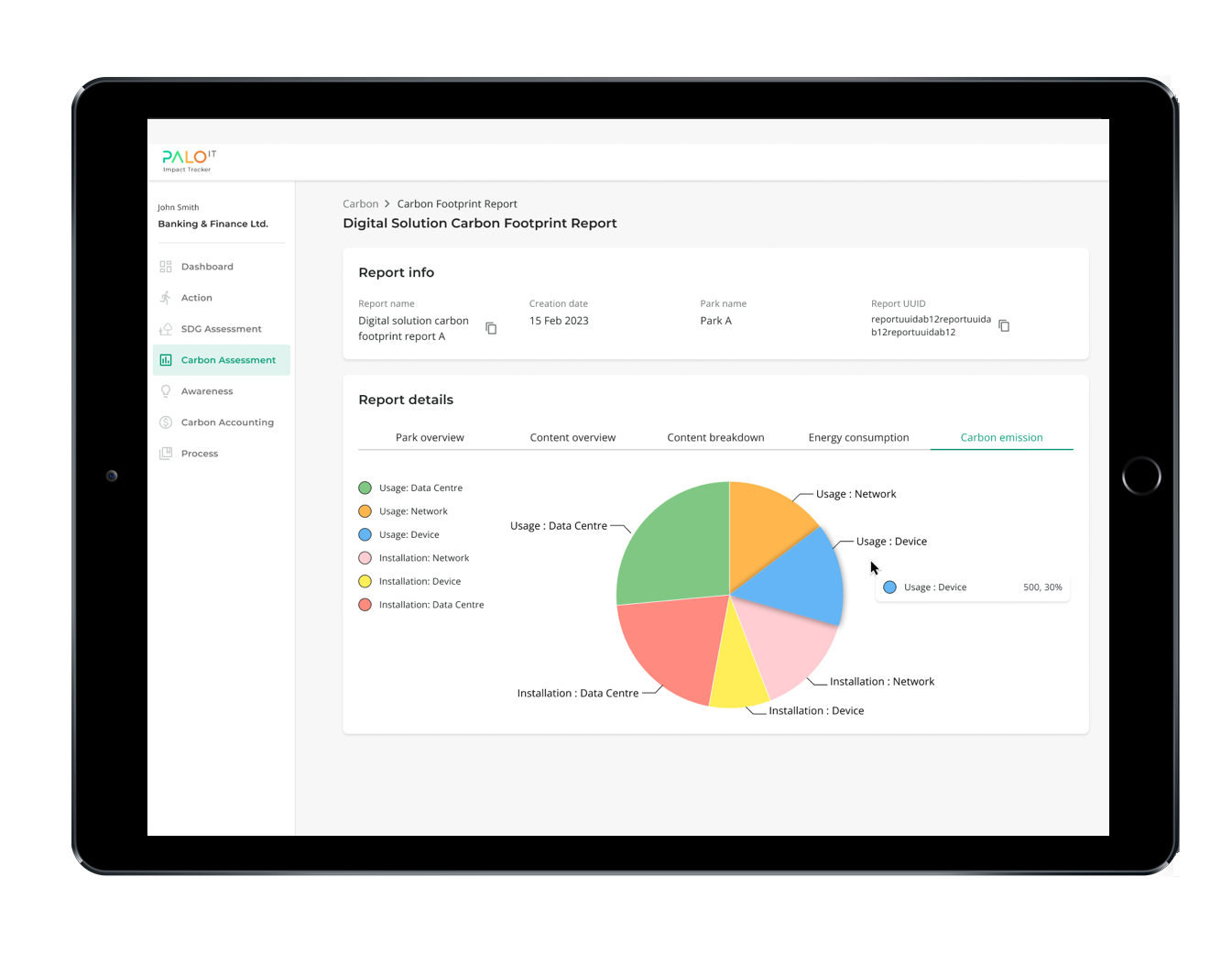Image resolution: width=1232 pixels, height=954 pixels.
Task: Open the Energy consumption tab
Action: 858,437
